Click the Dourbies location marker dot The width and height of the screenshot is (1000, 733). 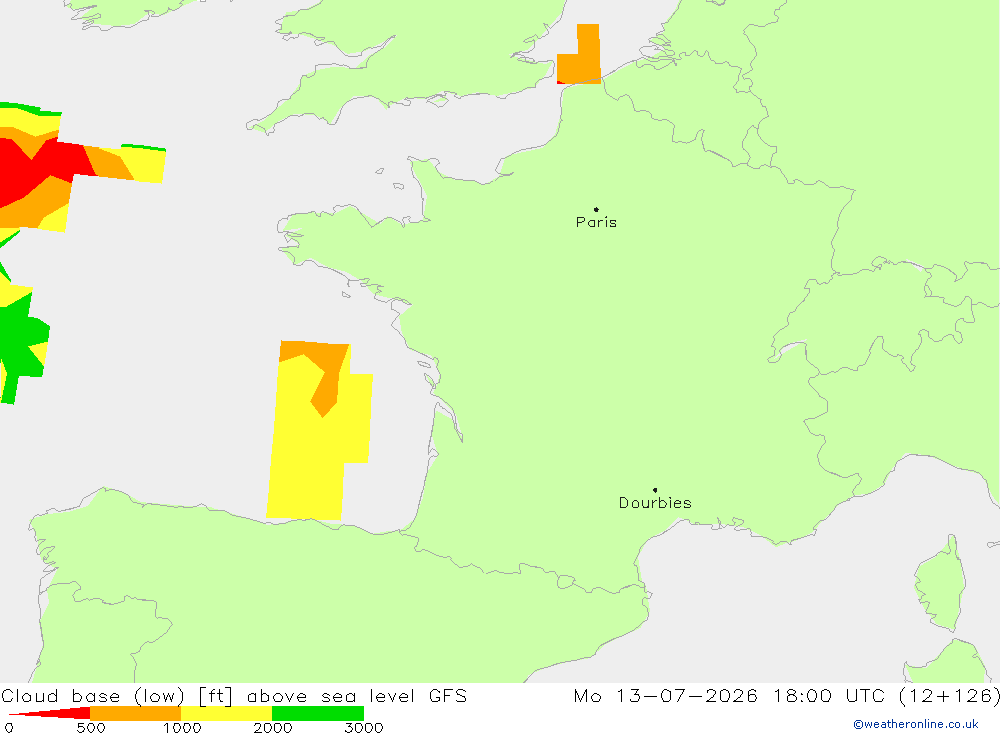tap(655, 490)
